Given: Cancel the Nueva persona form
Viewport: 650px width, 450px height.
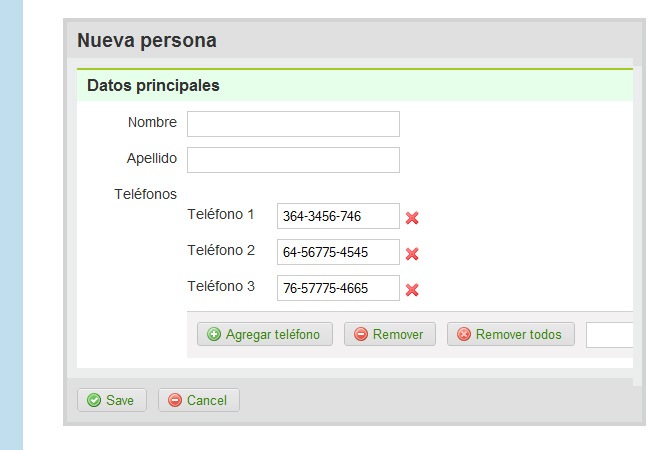Looking at the screenshot, I should coord(198,400).
